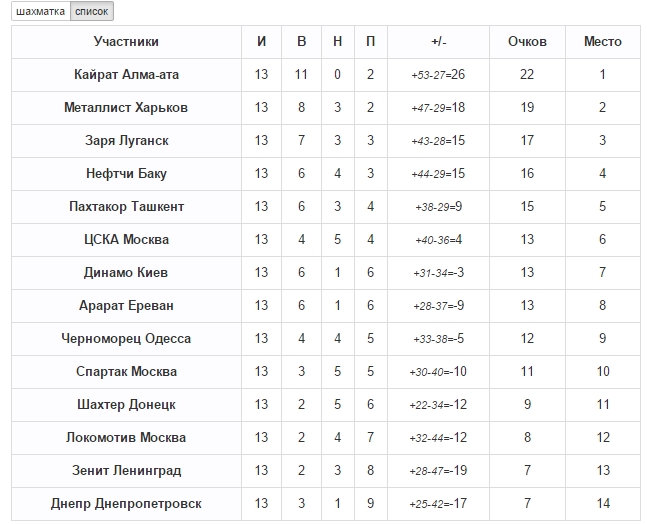Click team name Пахтакор Ташкент
Screen dimensions: 647x524
pyautogui.click(x=126, y=207)
